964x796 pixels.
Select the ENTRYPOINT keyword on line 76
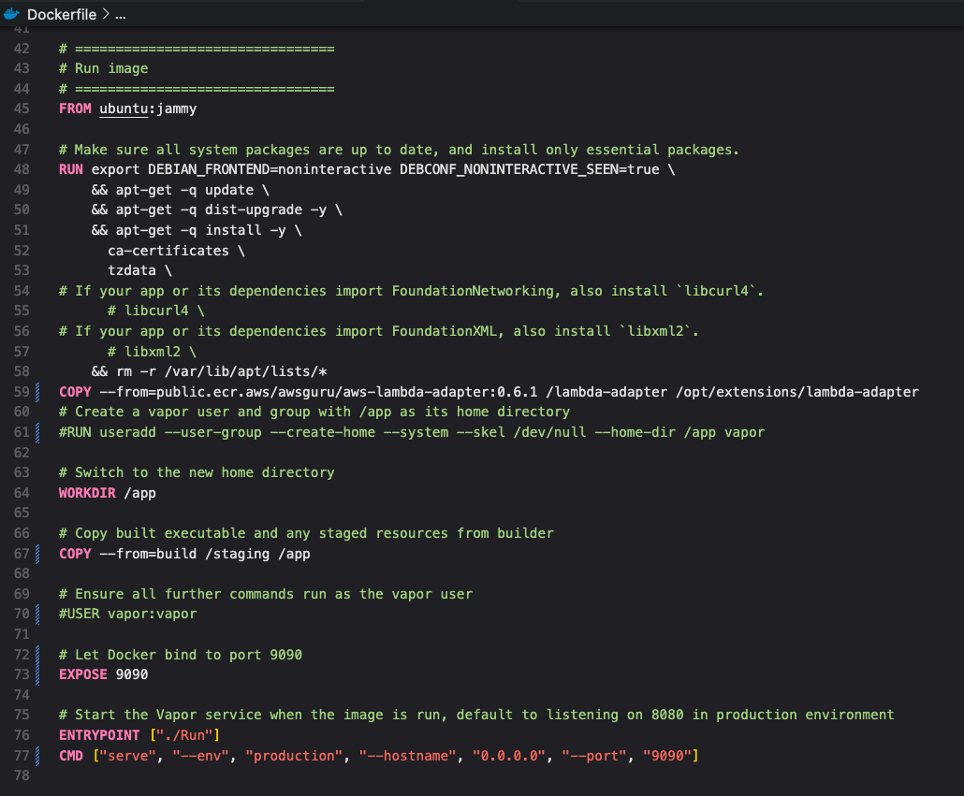(97, 735)
